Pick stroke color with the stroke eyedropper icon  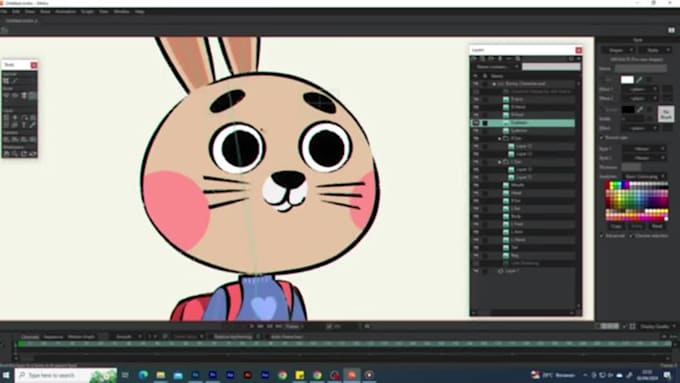click(x=640, y=109)
